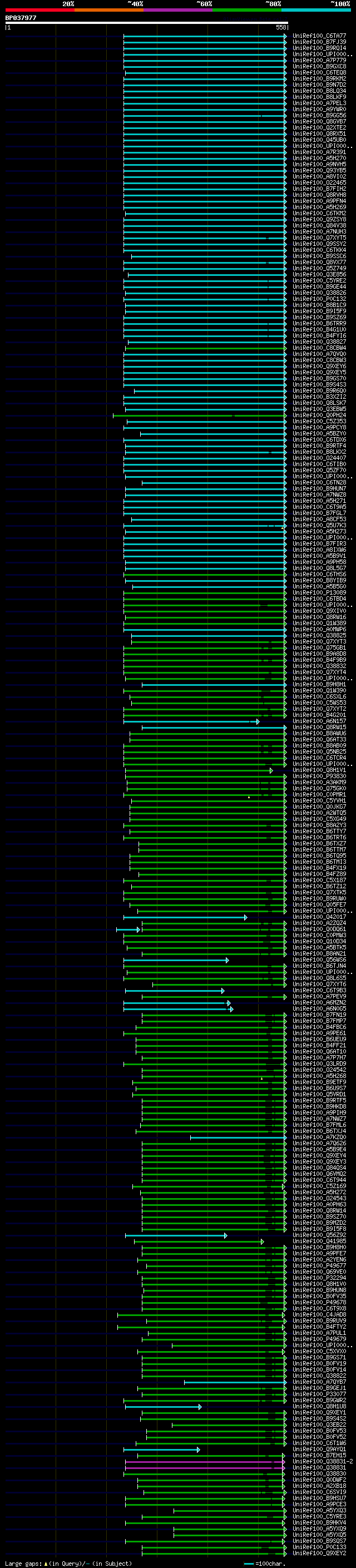Click UniRef100_A7NUH3 label
This screenshot has height=1568, width=356.
[319, 231]
